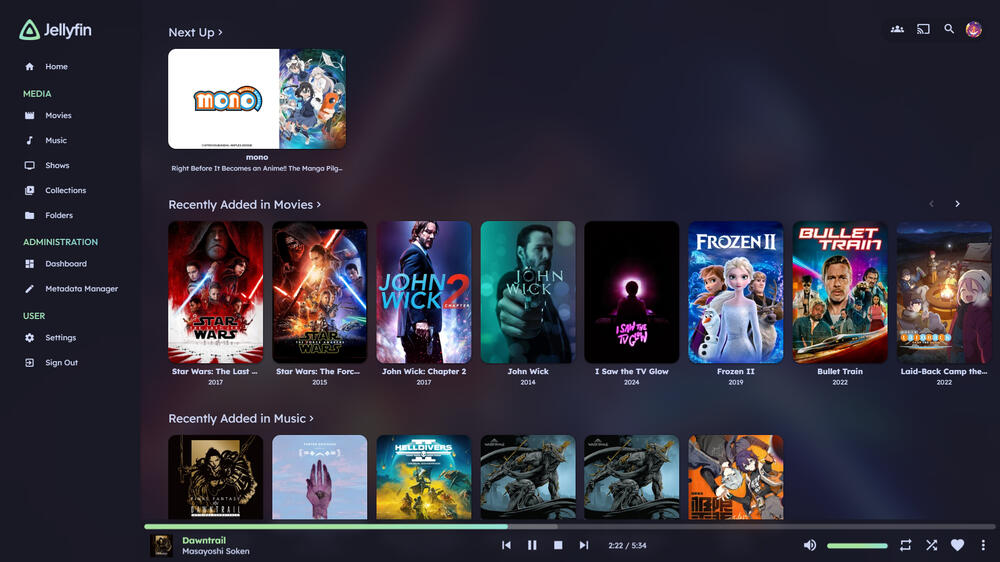Open SyncPlay group icon in header
The width and height of the screenshot is (1000, 562).
pos(897,29)
